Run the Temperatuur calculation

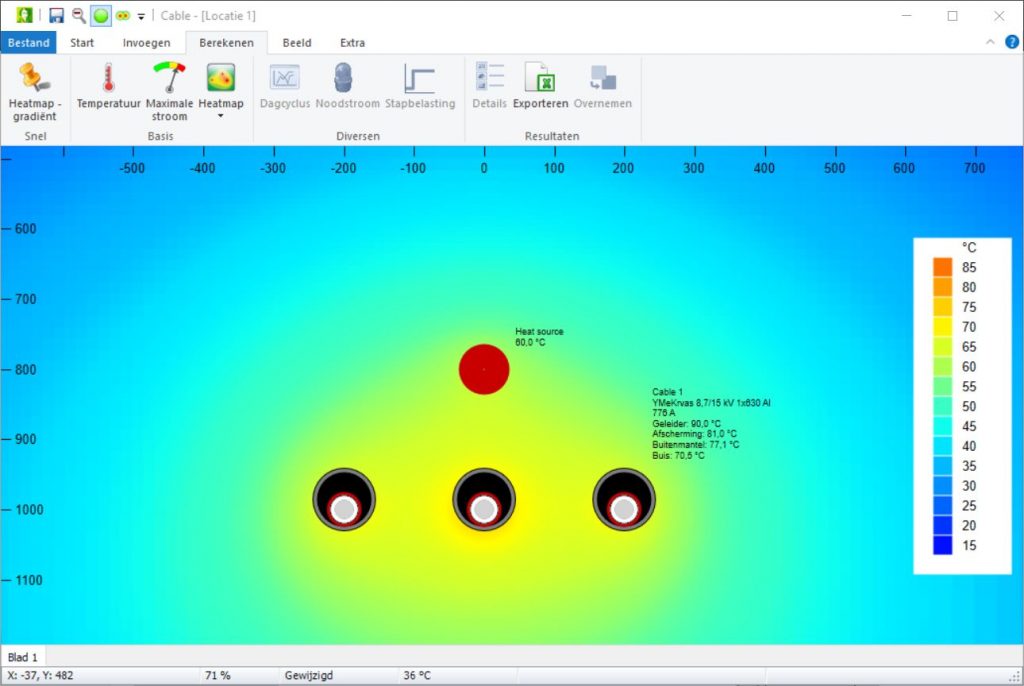108,86
